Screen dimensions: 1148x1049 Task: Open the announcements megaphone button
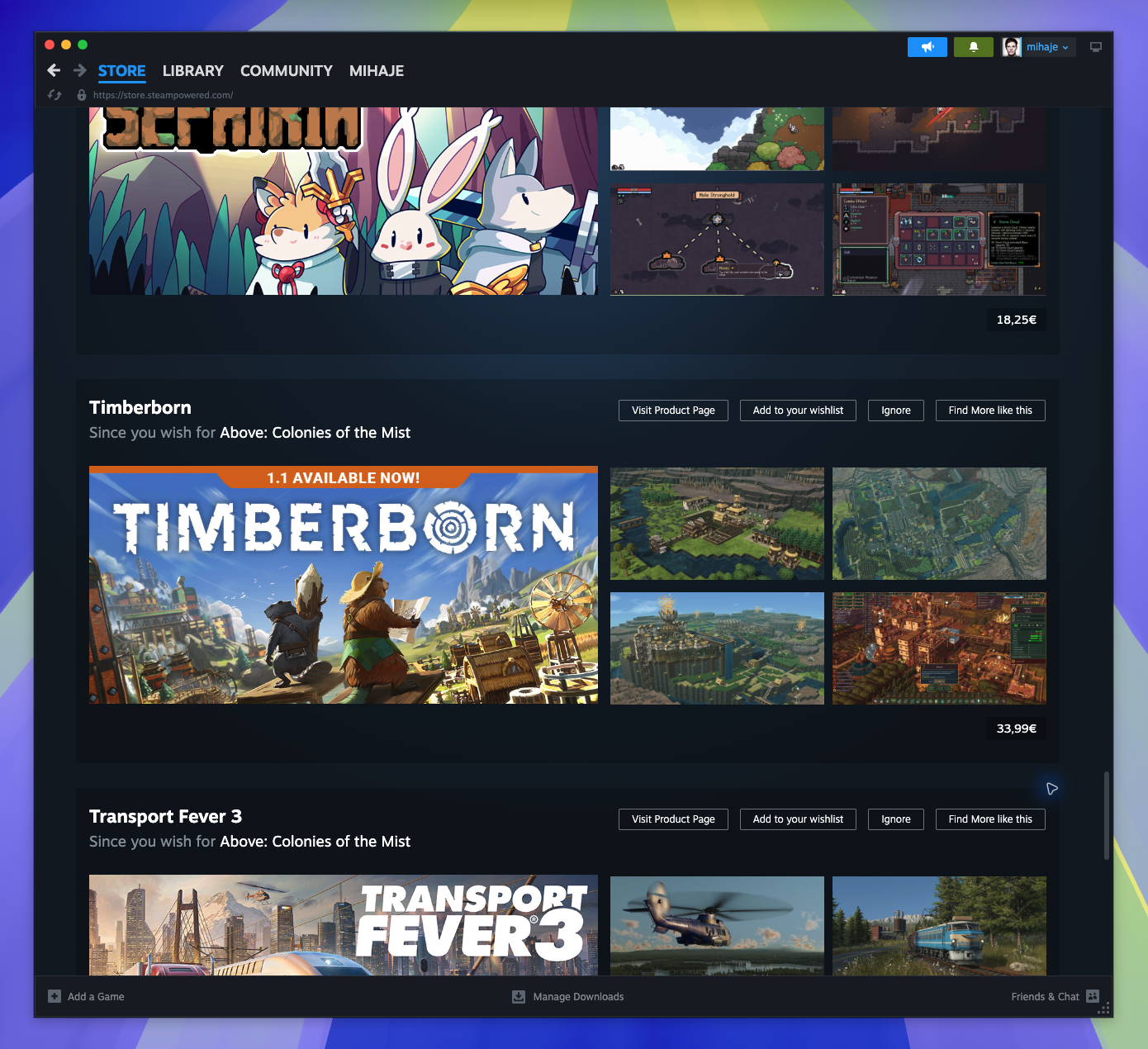[x=927, y=47]
